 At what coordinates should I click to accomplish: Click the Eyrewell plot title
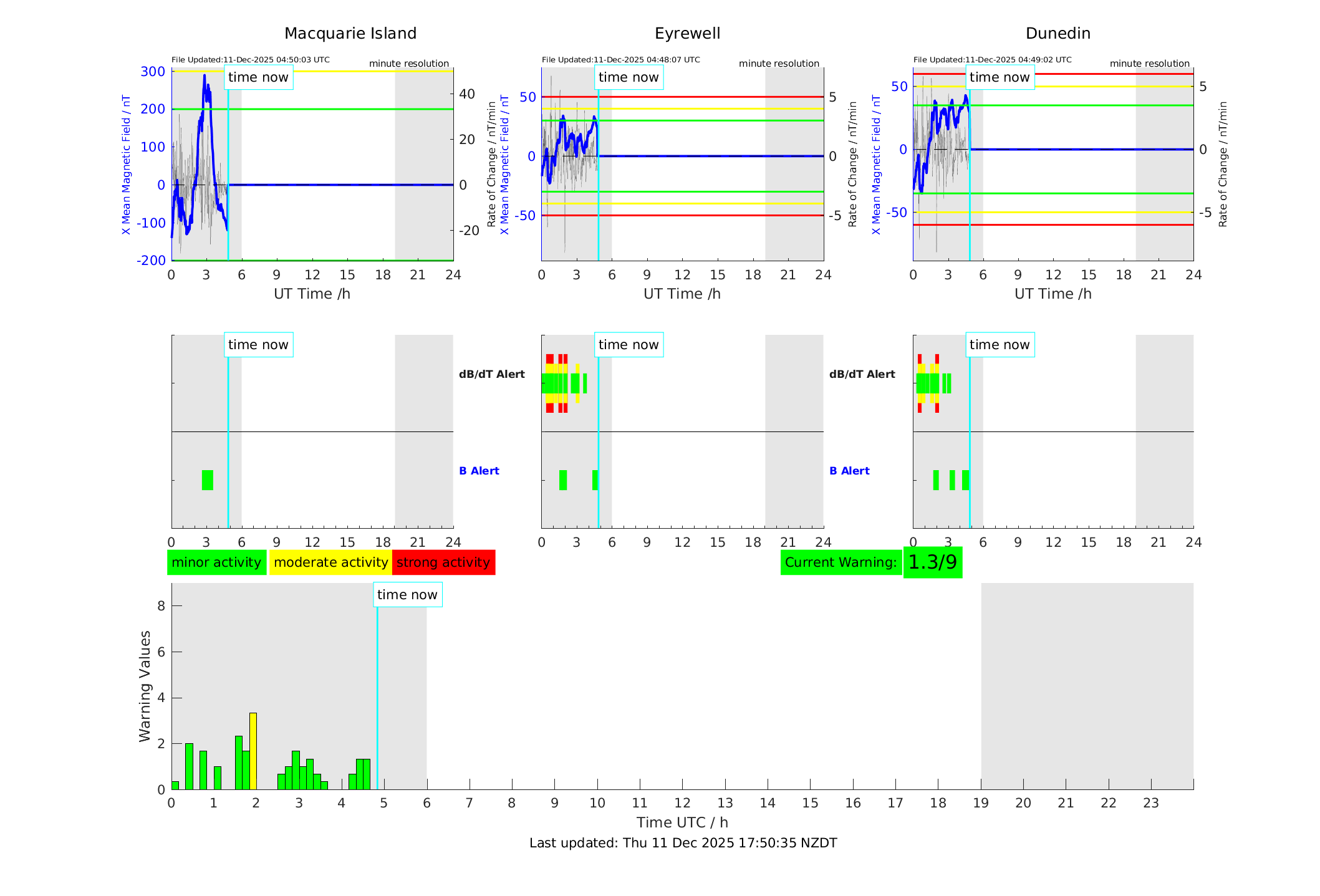[687, 34]
